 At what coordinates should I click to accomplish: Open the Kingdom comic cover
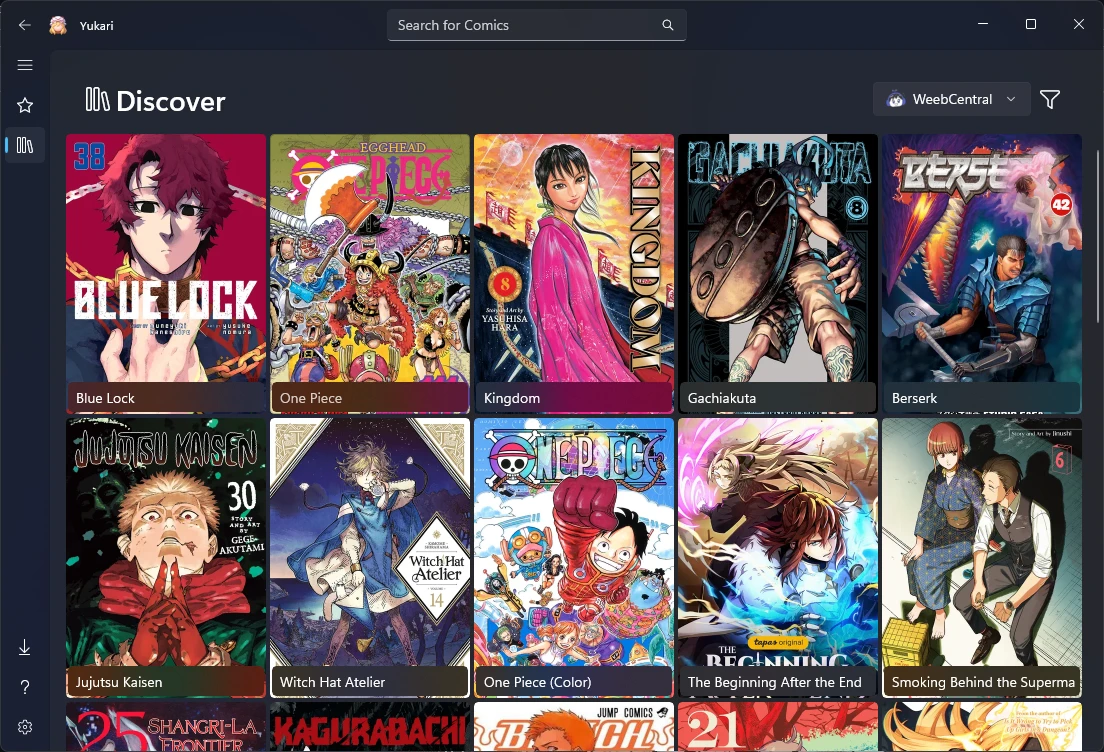(x=574, y=274)
